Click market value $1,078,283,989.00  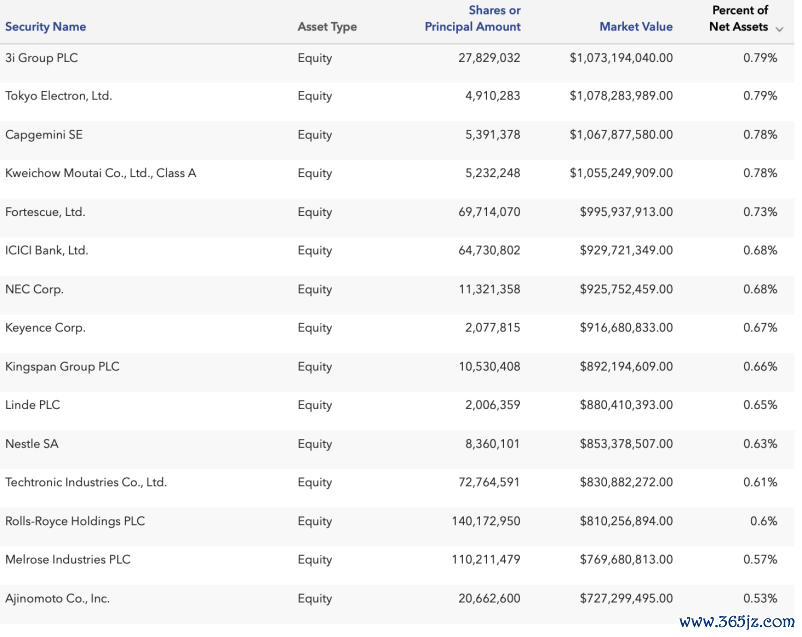coord(621,96)
